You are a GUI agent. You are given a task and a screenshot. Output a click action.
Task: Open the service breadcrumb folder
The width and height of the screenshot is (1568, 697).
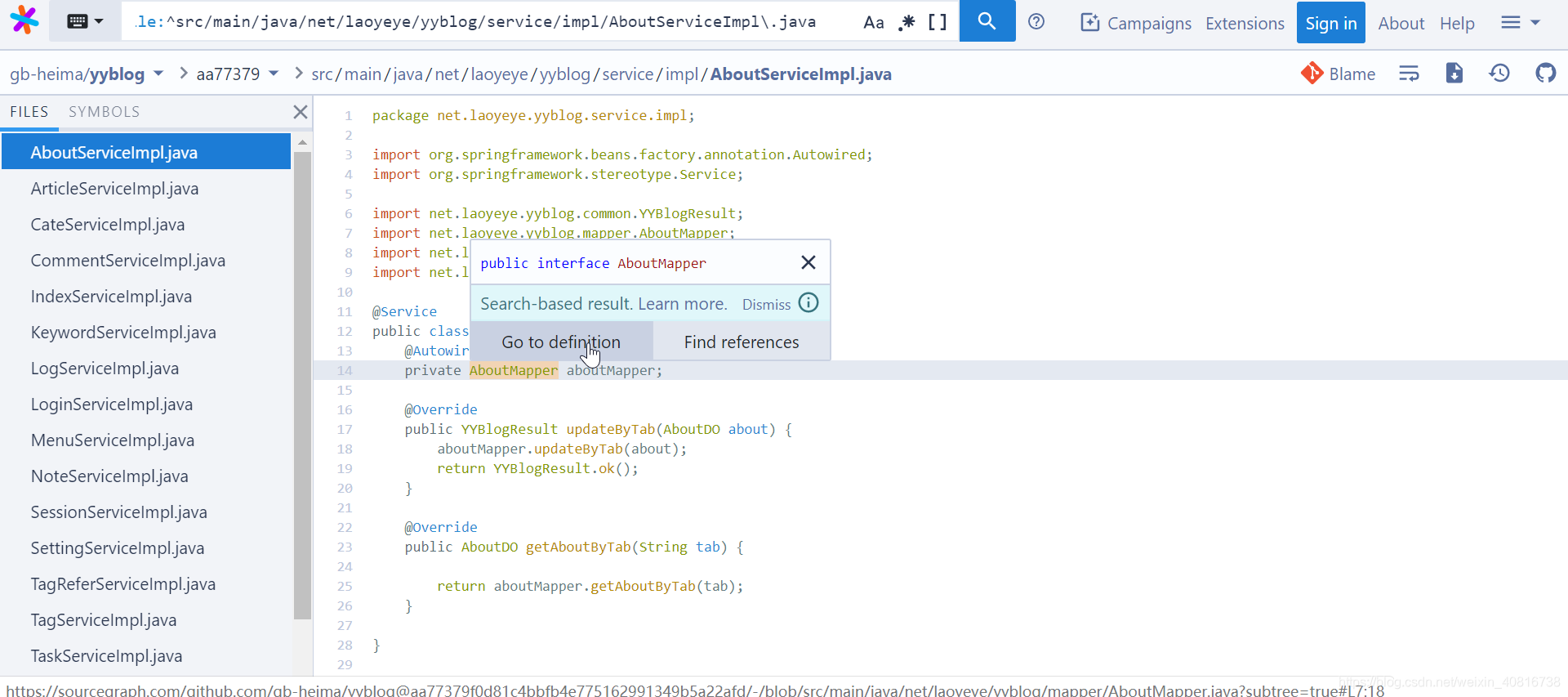(627, 74)
